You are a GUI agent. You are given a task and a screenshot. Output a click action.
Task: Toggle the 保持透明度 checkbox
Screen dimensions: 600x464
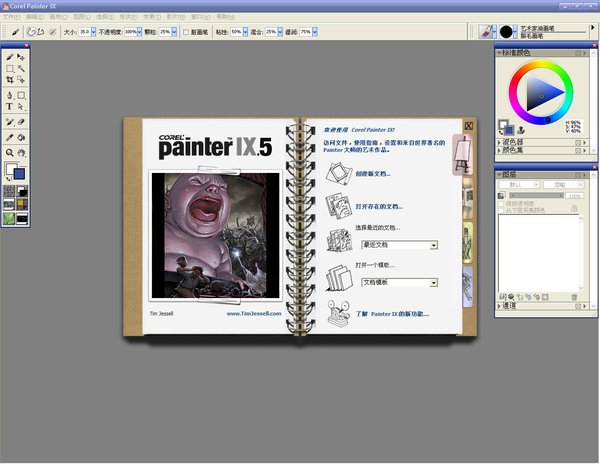coord(501,204)
